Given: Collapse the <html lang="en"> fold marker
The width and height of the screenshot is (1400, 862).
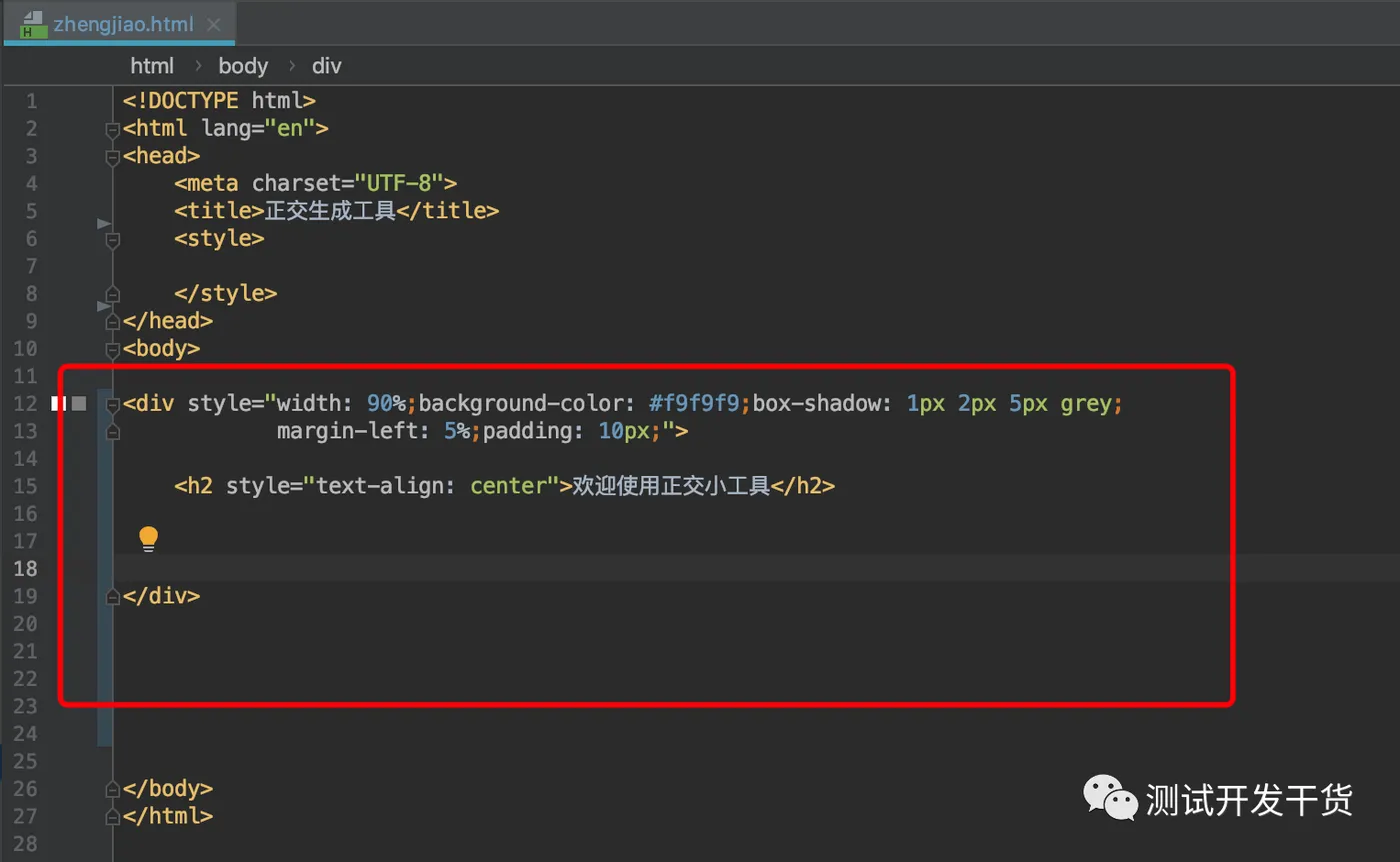Looking at the screenshot, I should tap(112, 129).
